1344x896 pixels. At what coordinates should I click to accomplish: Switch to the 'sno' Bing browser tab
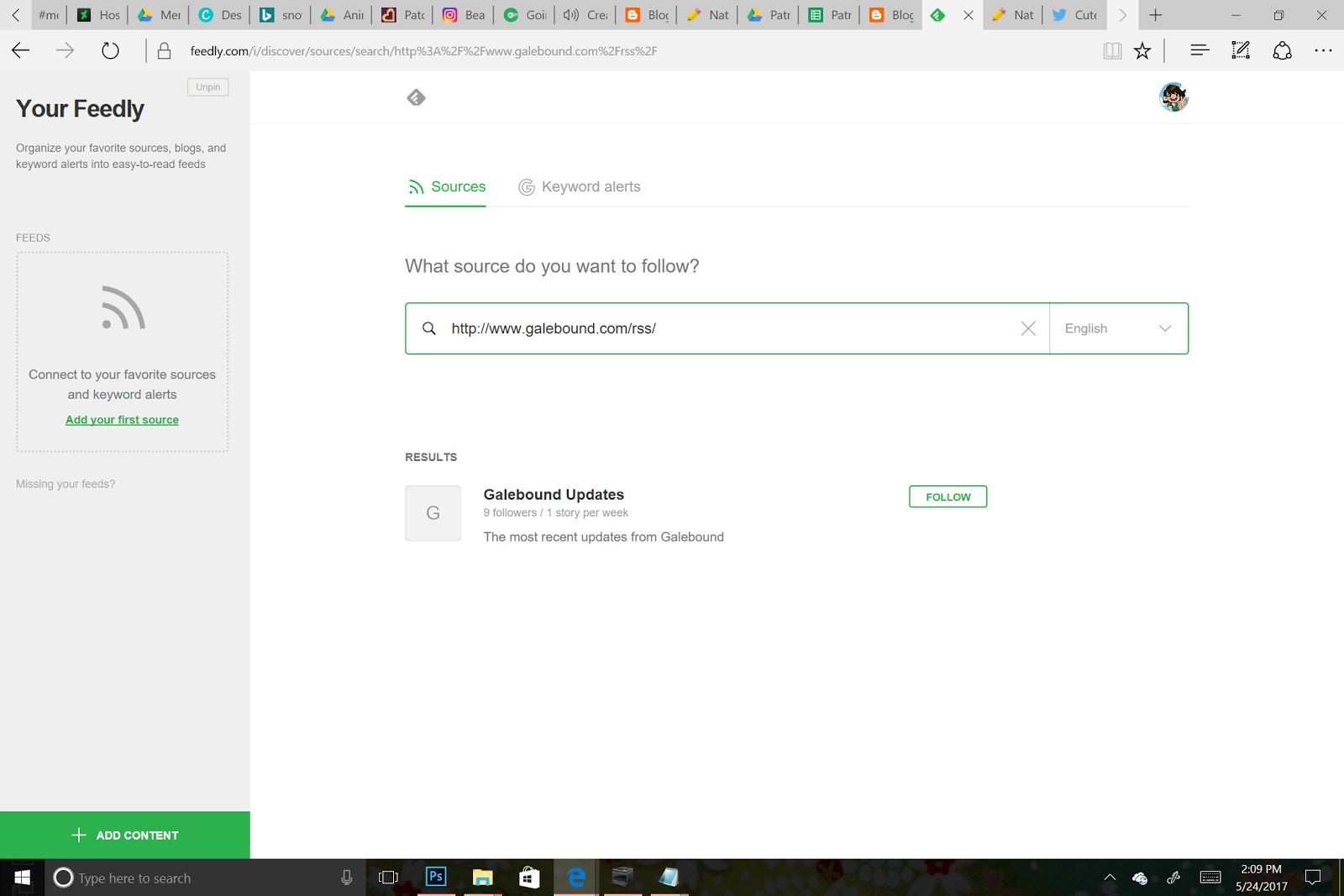[281, 15]
